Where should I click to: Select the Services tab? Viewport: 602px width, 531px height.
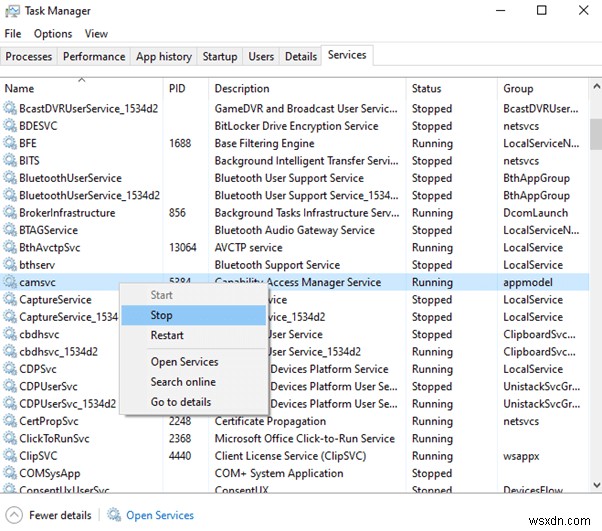click(347, 55)
